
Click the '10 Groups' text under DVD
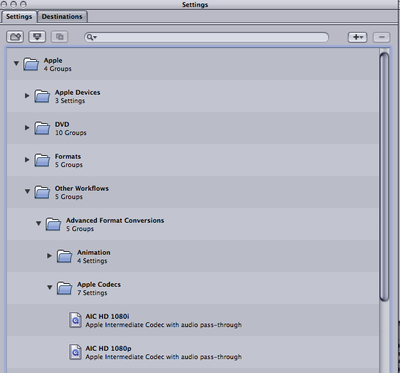71,133
